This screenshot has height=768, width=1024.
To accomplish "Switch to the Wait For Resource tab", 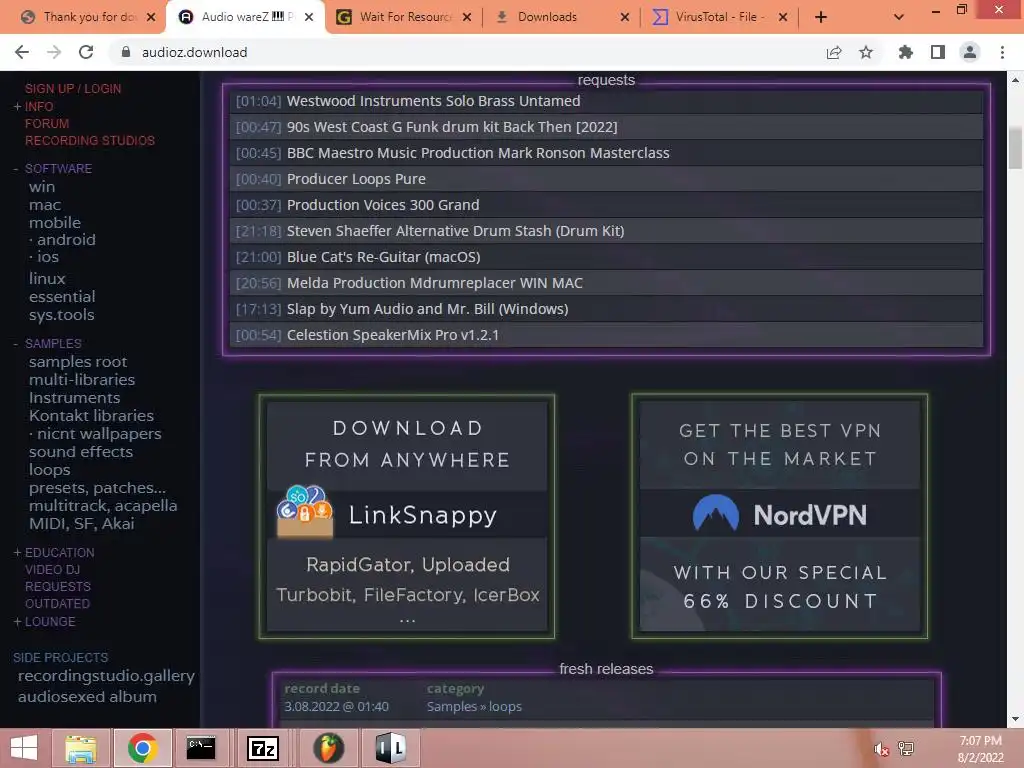I will (x=405, y=17).
